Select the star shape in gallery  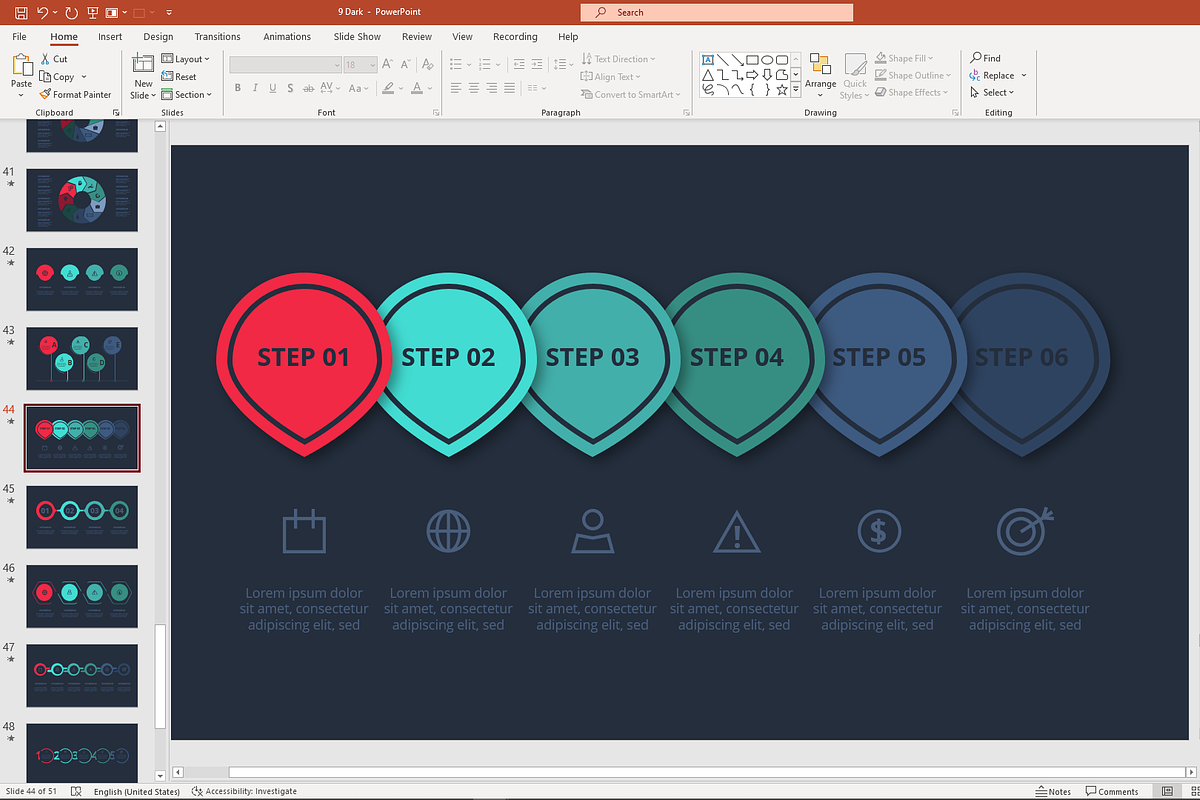pos(782,90)
